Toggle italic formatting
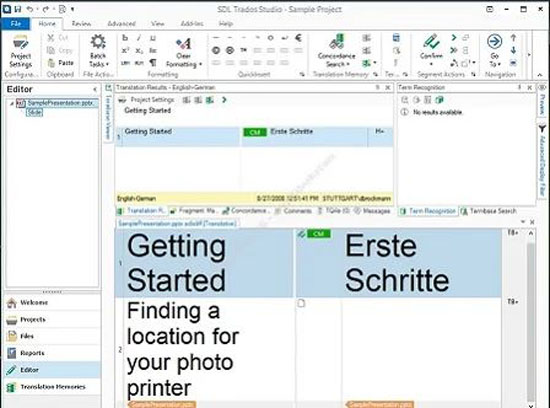 [x=139, y=38]
